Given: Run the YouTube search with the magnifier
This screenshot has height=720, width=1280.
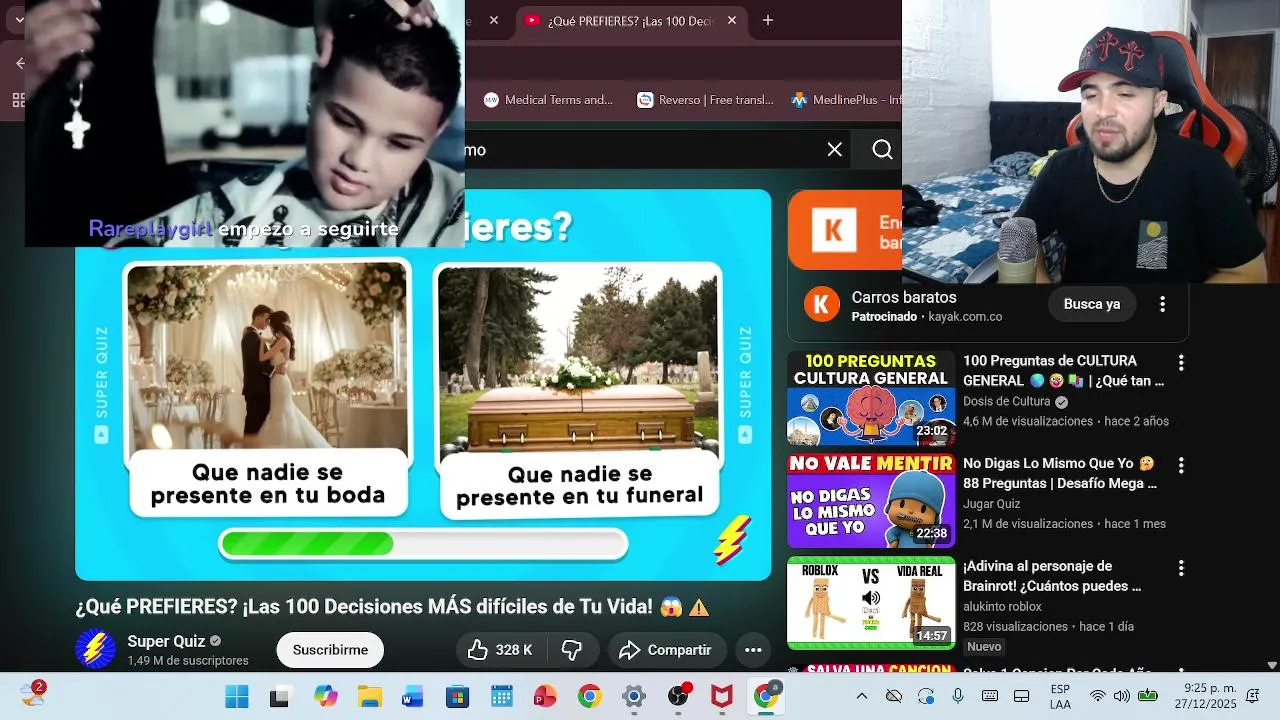Looking at the screenshot, I should (x=882, y=150).
